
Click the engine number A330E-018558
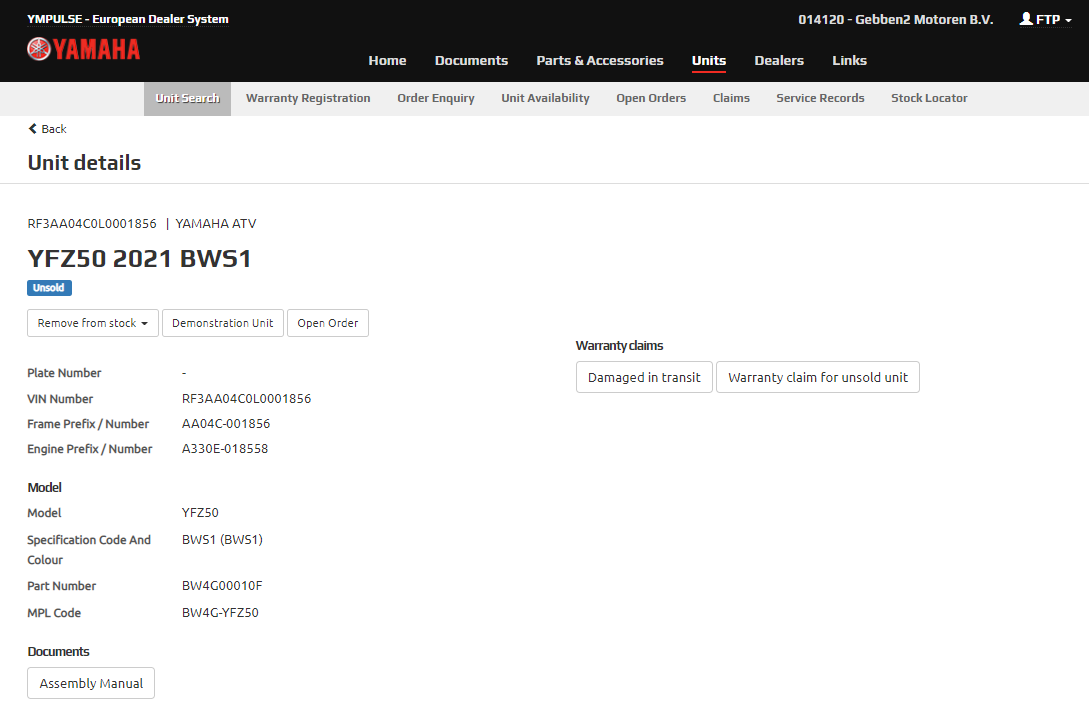pyautogui.click(x=225, y=449)
